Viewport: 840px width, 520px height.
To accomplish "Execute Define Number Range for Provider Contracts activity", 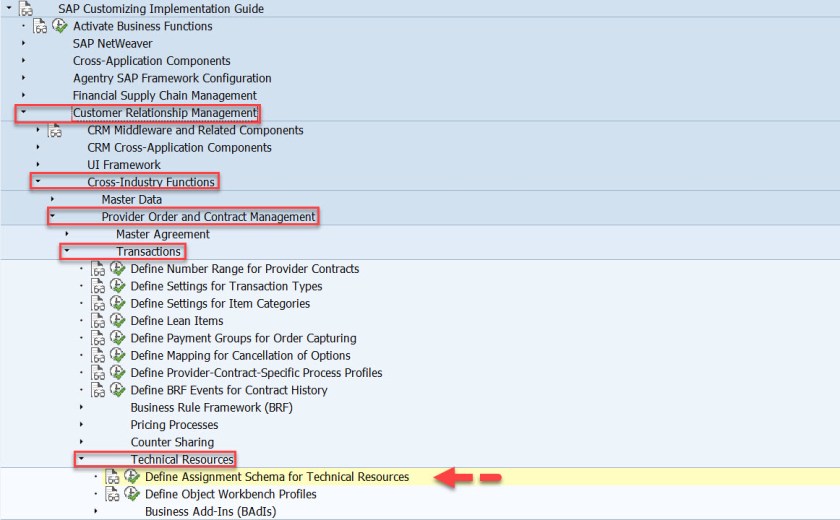I will pyautogui.click(x=117, y=268).
